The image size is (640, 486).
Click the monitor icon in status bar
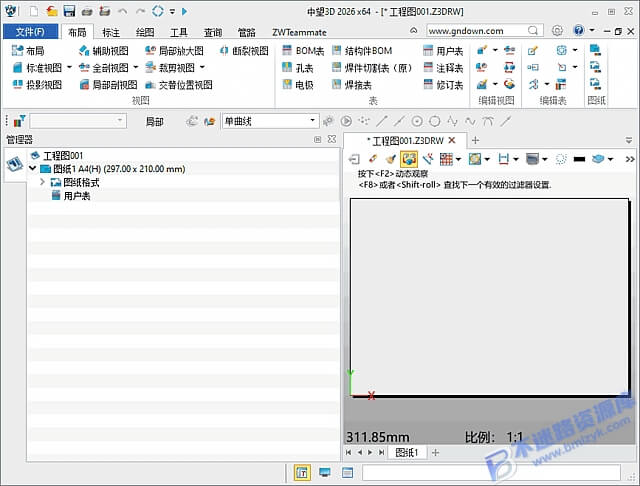[x=325, y=473]
